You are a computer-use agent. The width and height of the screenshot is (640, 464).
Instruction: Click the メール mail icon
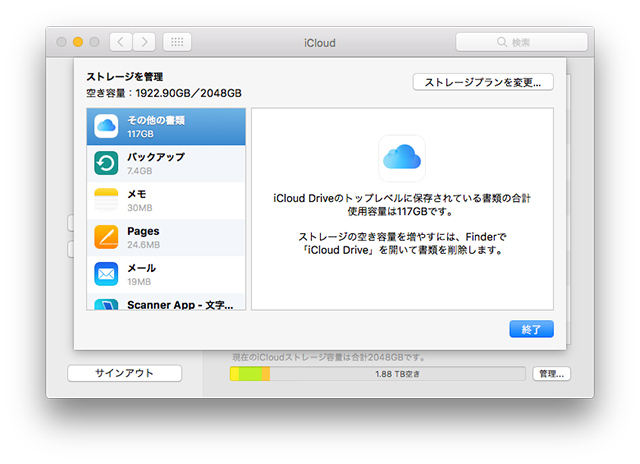tap(106, 274)
